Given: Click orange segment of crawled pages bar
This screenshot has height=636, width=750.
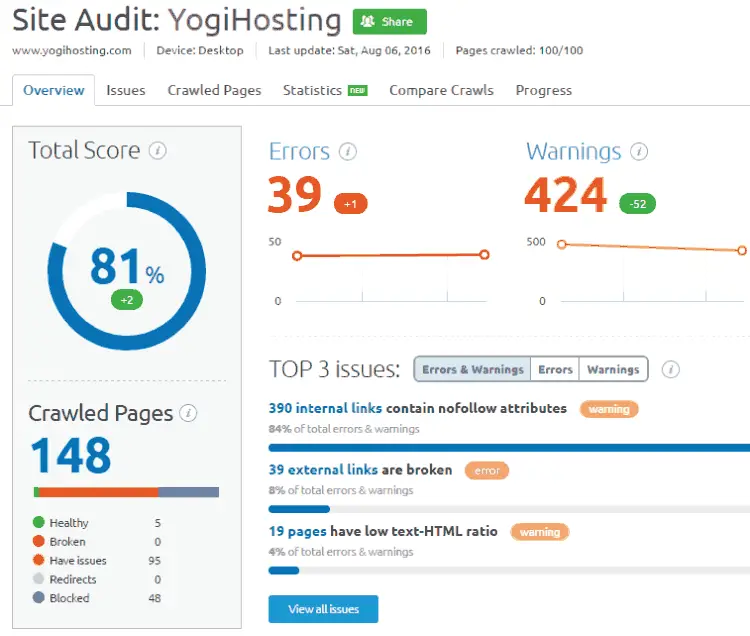Looking at the screenshot, I should pos(99,492).
